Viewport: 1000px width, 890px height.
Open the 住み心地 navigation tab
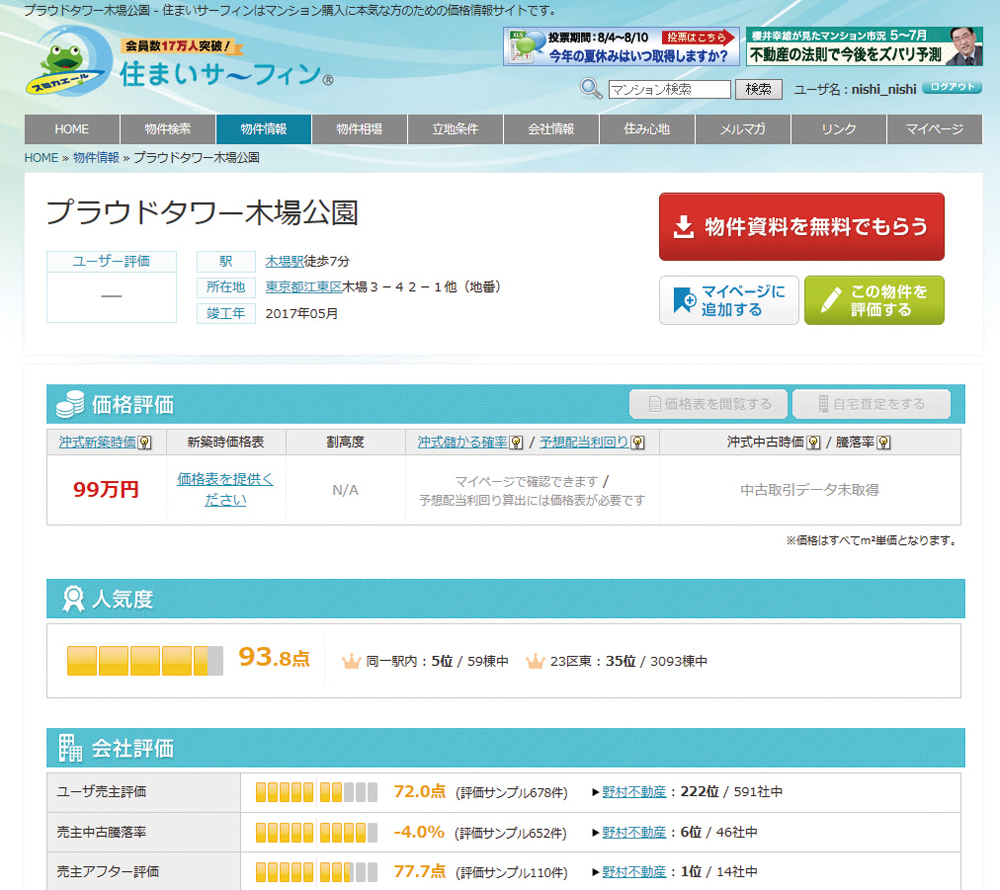coord(647,129)
